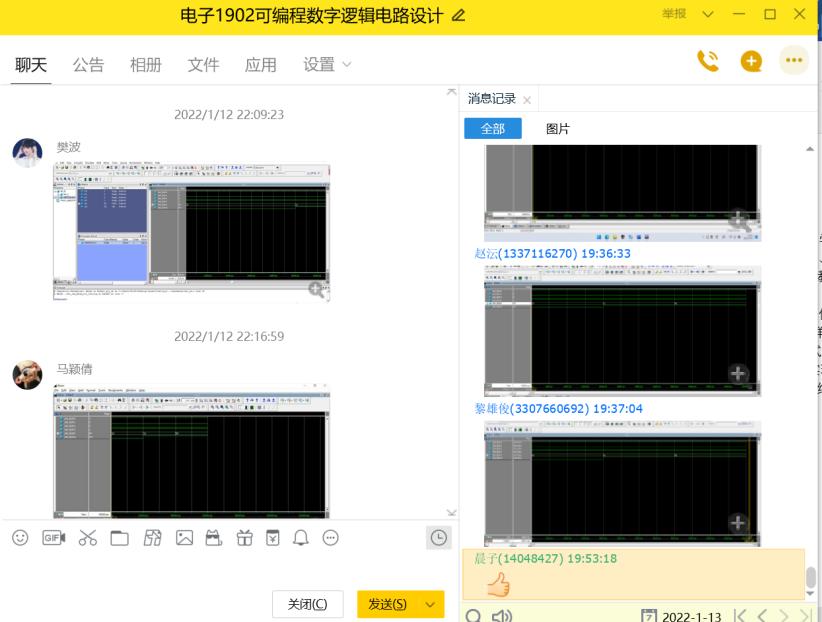Click the 发送(S) button
Viewport: 822px width, 622px height.
tap(388, 604)
